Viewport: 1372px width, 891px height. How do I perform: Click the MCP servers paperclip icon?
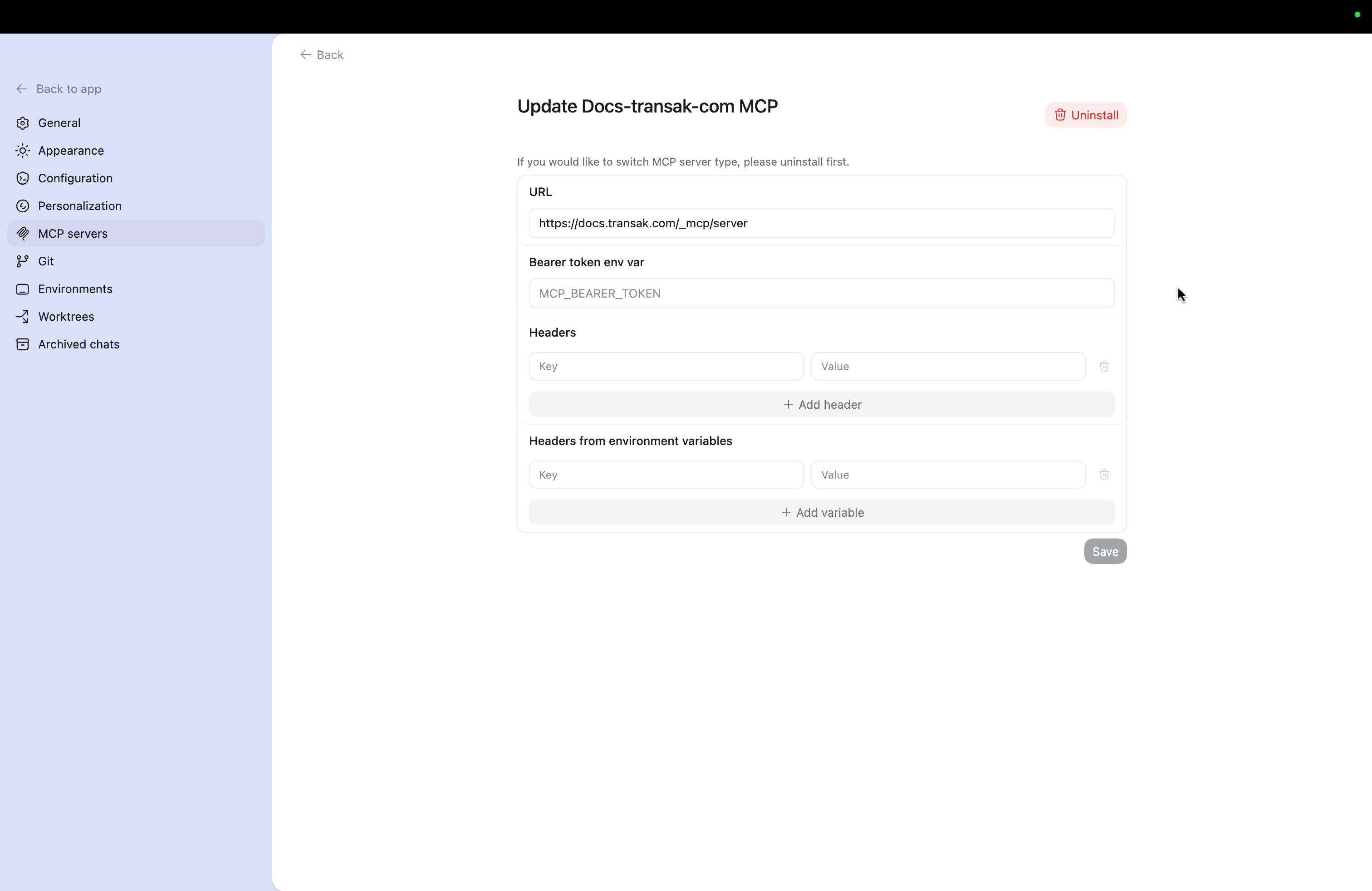click(x=23, y=234)
